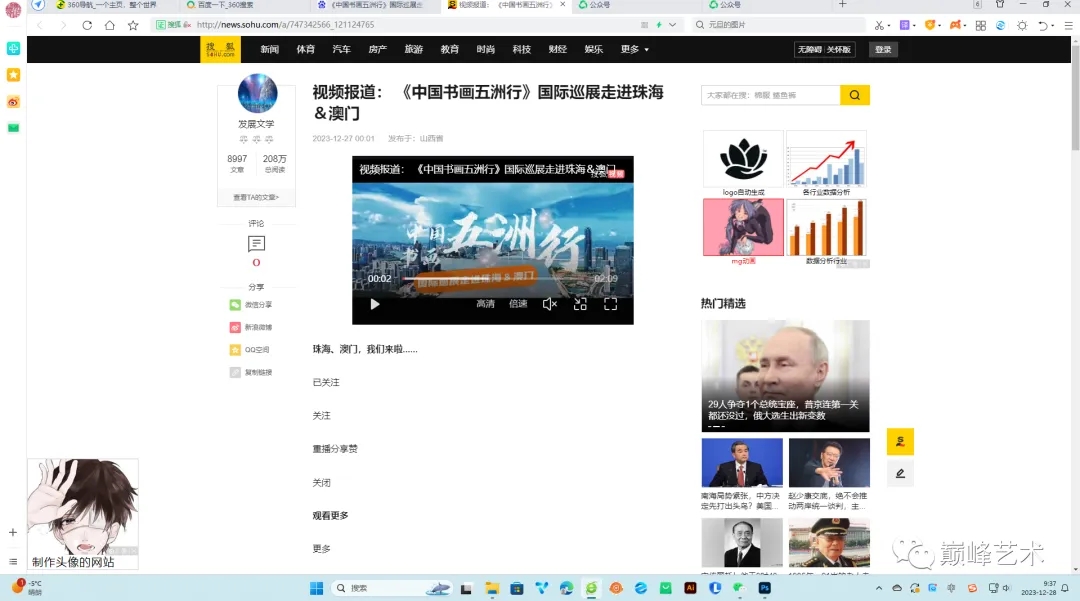The width and height of the screenshot is (1080, 601).
Task: Switch to the 体育 section
Action: tap(305, 48)
